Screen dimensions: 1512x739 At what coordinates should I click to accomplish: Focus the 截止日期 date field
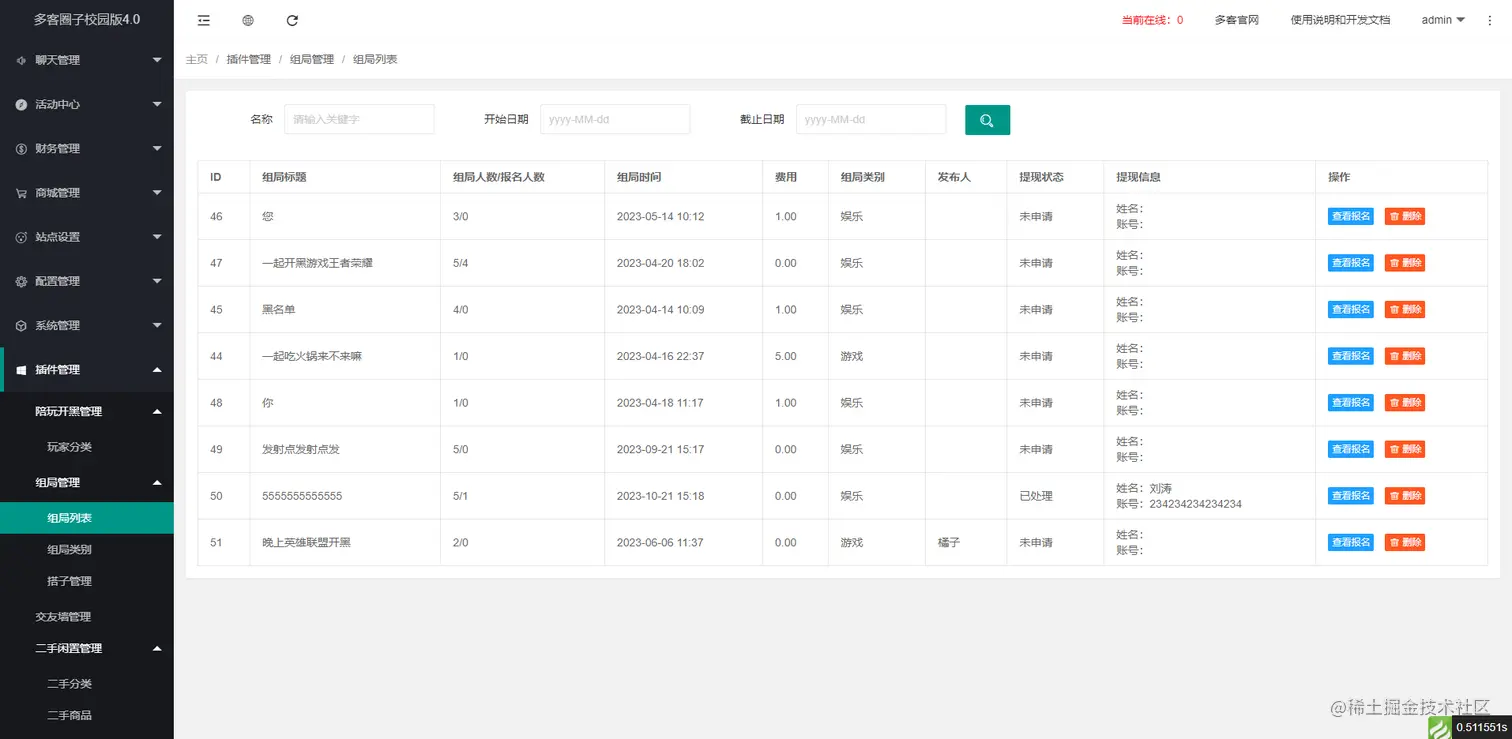click(x=871, y=119)
